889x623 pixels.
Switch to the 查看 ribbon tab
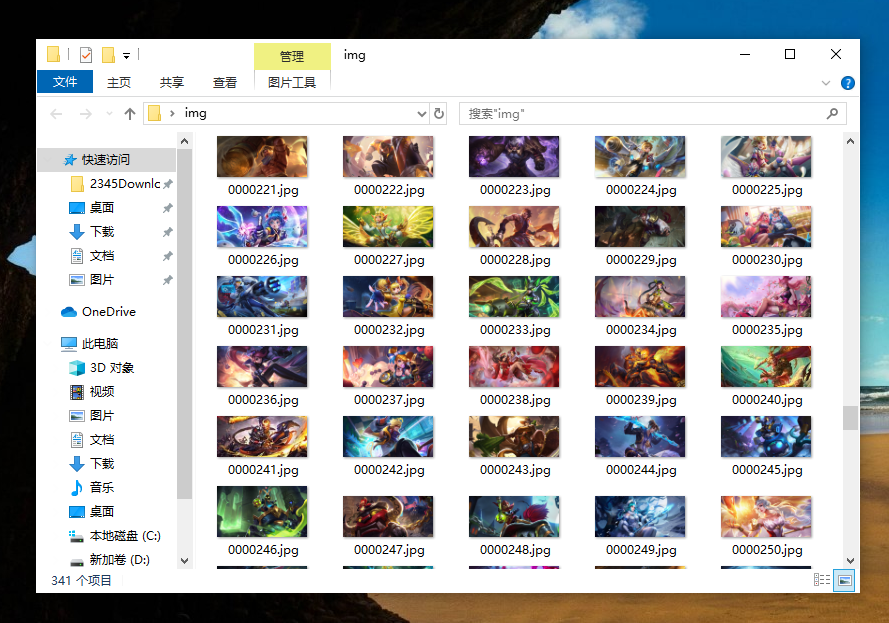click(225, 83)
